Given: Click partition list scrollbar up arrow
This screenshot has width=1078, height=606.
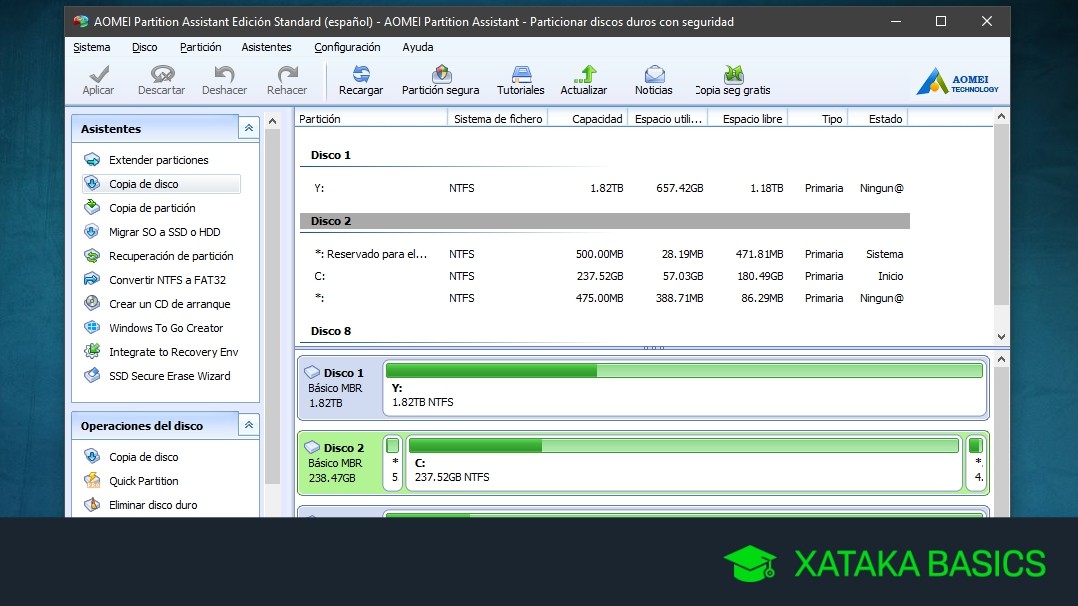Looking at the screenshot, I should click(x=1001, y=117).
